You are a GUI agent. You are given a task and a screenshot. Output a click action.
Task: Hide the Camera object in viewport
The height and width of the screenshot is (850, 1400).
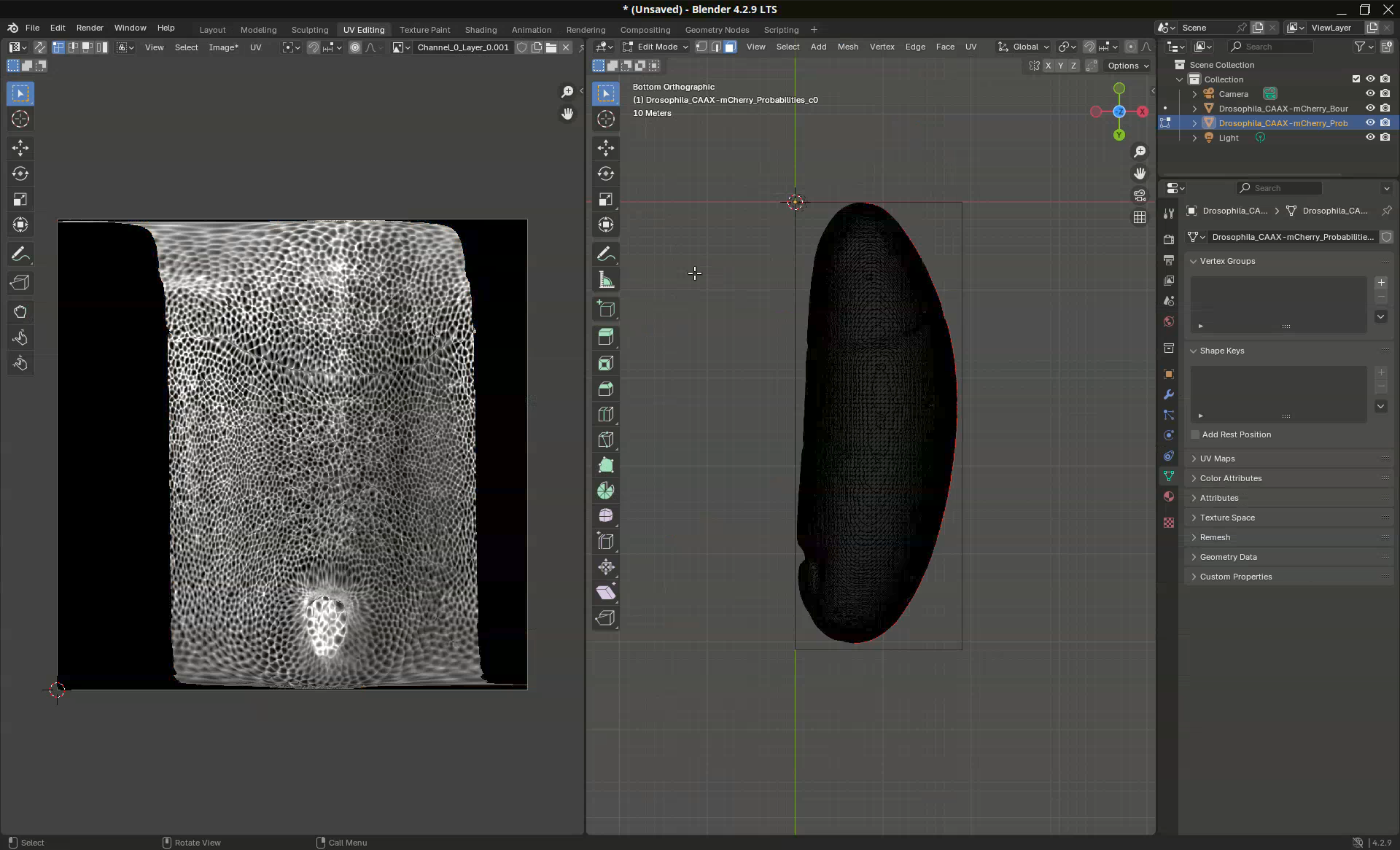[x=1370, y=93]
